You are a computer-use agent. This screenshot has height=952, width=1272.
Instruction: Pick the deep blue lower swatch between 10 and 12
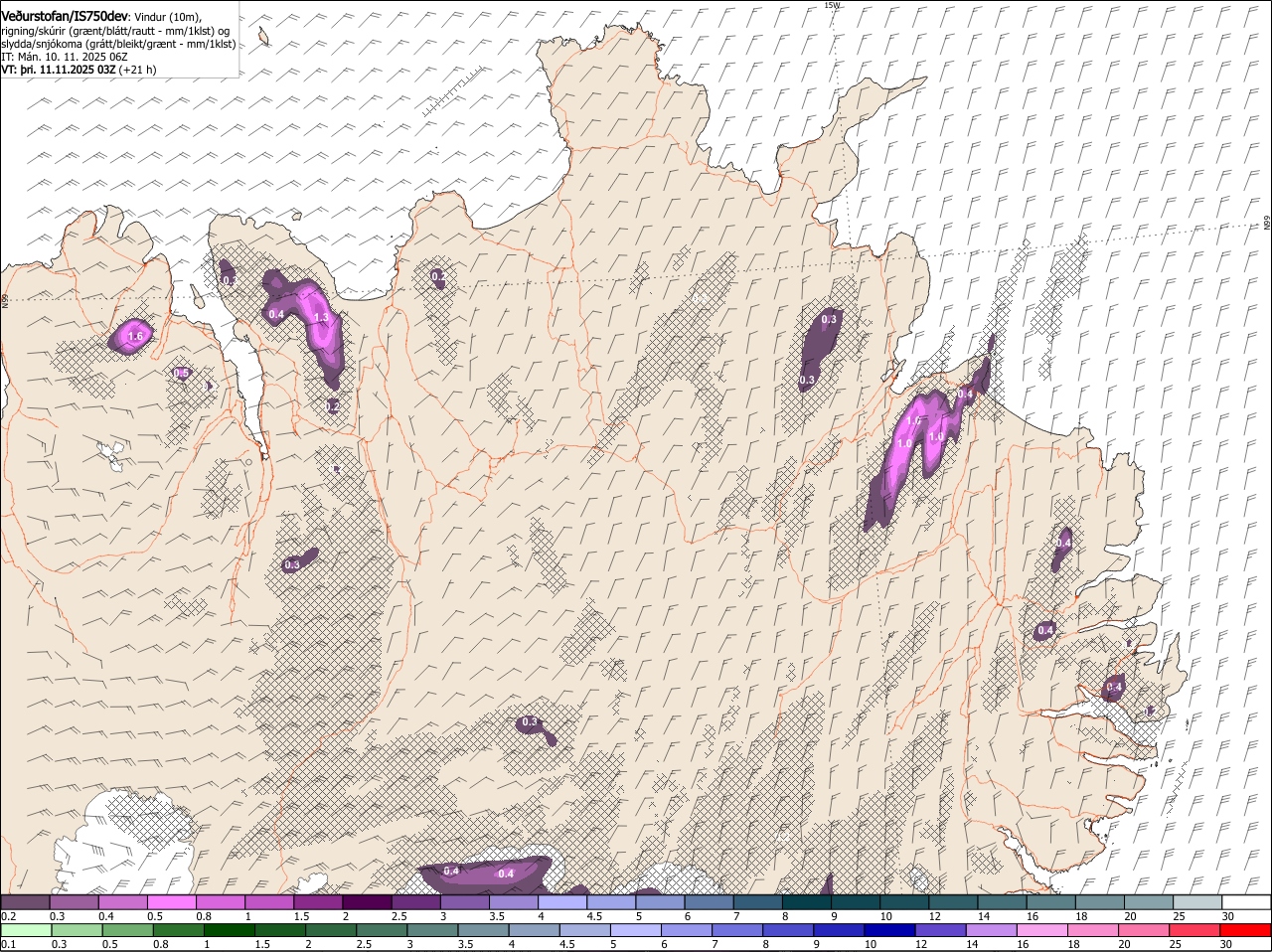890,930
